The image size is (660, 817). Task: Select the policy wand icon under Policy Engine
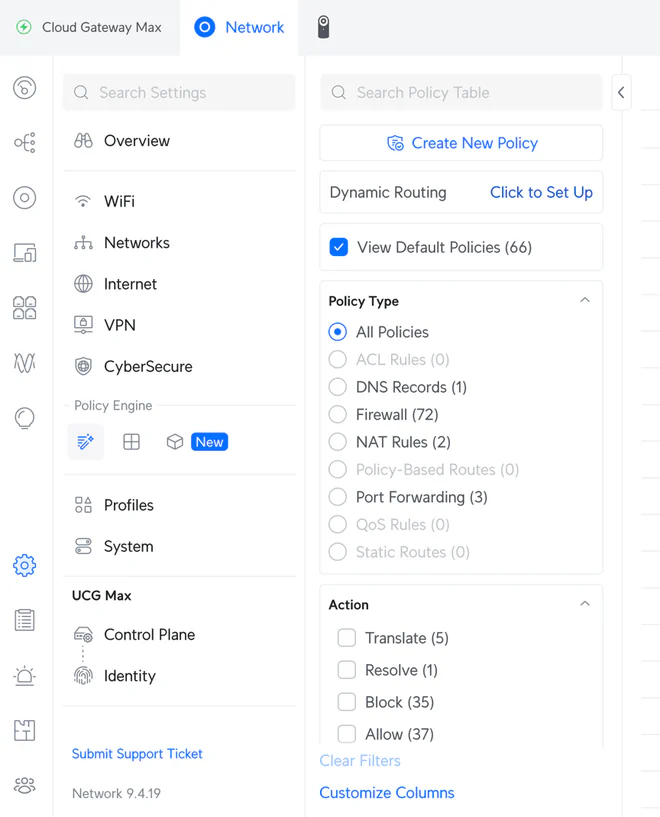85,441
